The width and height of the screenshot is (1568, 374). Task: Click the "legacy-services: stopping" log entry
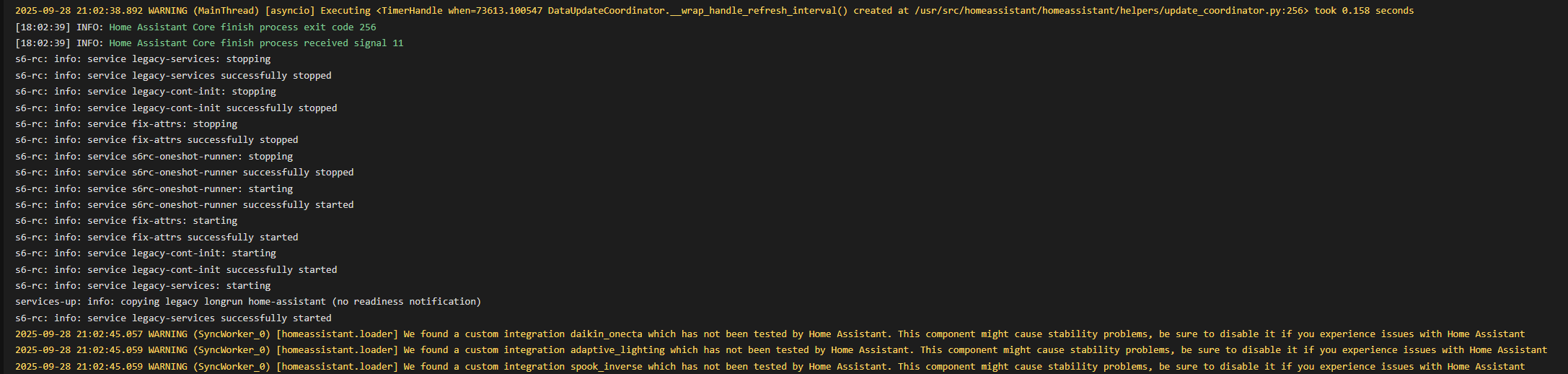coord(143,59)
